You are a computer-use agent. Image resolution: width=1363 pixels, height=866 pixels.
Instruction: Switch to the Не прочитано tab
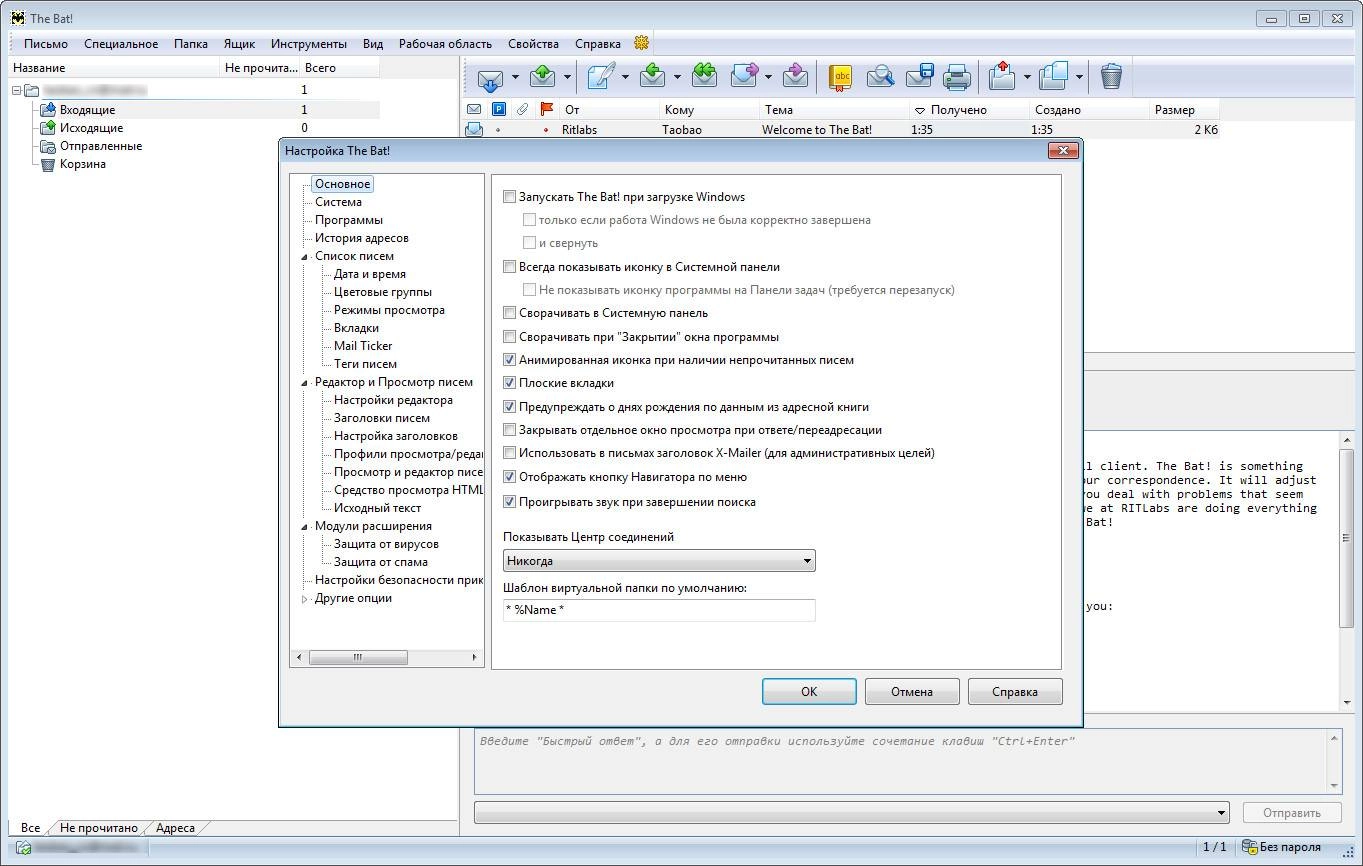coord(98,827)
